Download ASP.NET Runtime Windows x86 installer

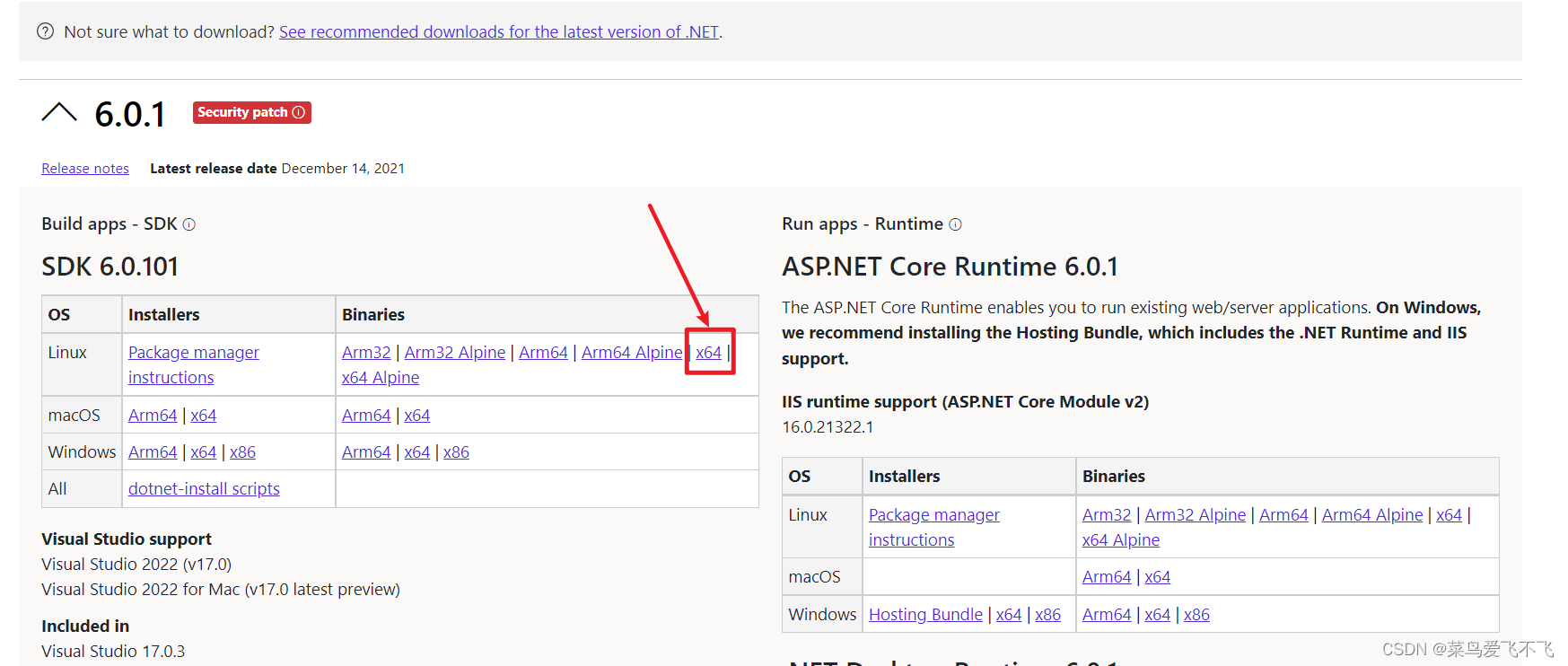pyautogui.click(x=1047, y=615)
